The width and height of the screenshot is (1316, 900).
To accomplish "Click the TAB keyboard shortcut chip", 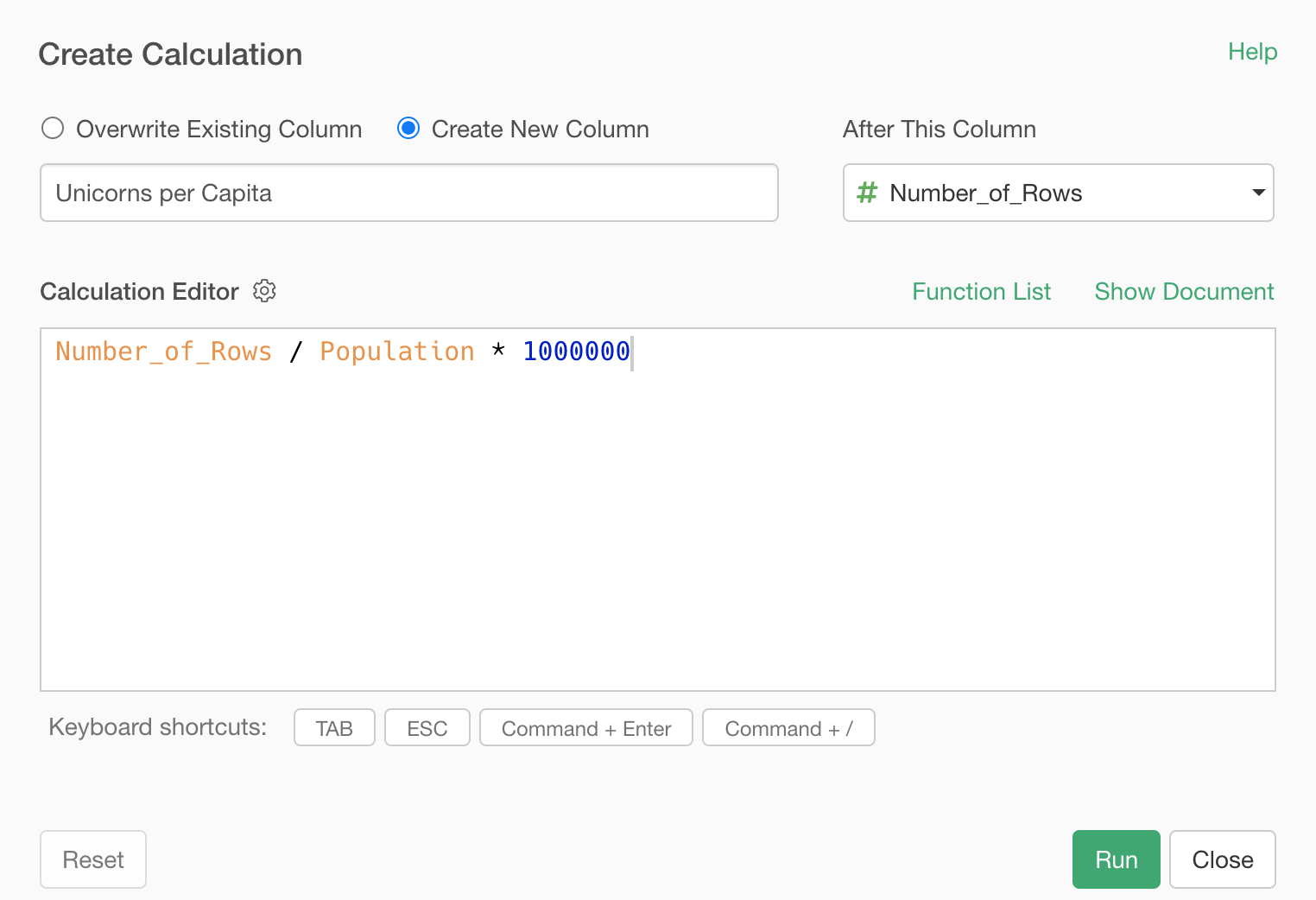I will coord(334,728).
